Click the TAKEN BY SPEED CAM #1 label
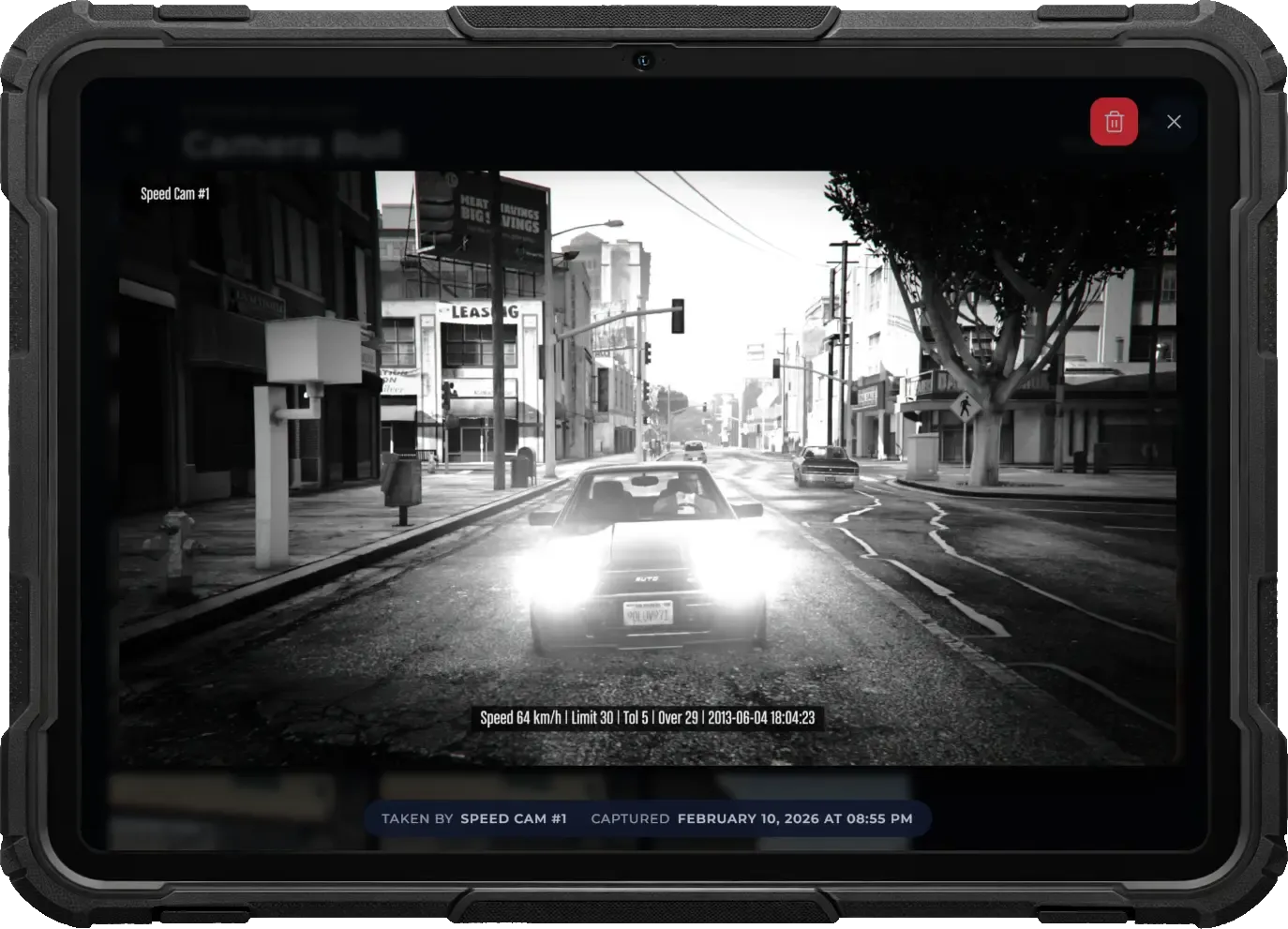Image resolution: width=1288 pixels, height=929 pixels. click(475, 818)
